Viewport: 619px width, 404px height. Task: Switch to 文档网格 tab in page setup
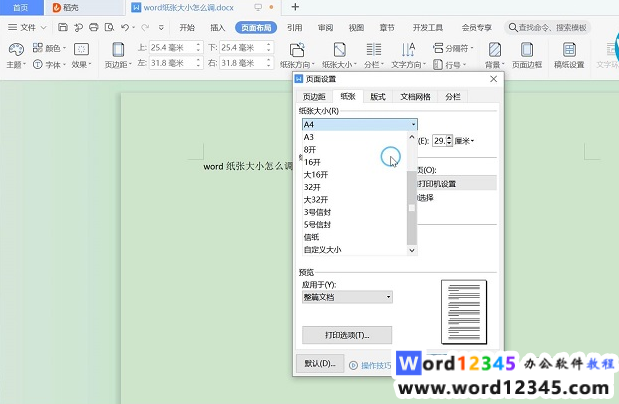coord(415,97)
